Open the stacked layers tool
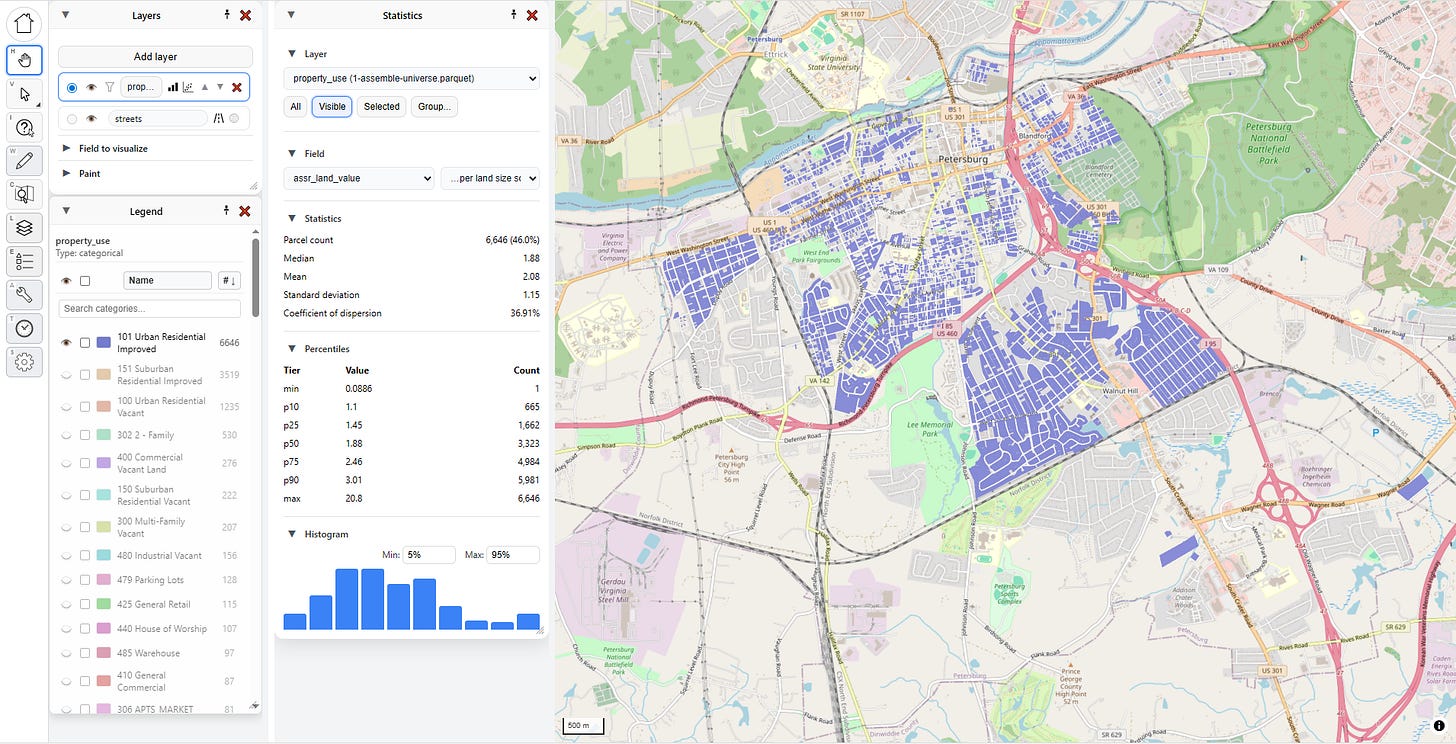Viewport: 1456px width, 744px height. [x=24, y=228]
